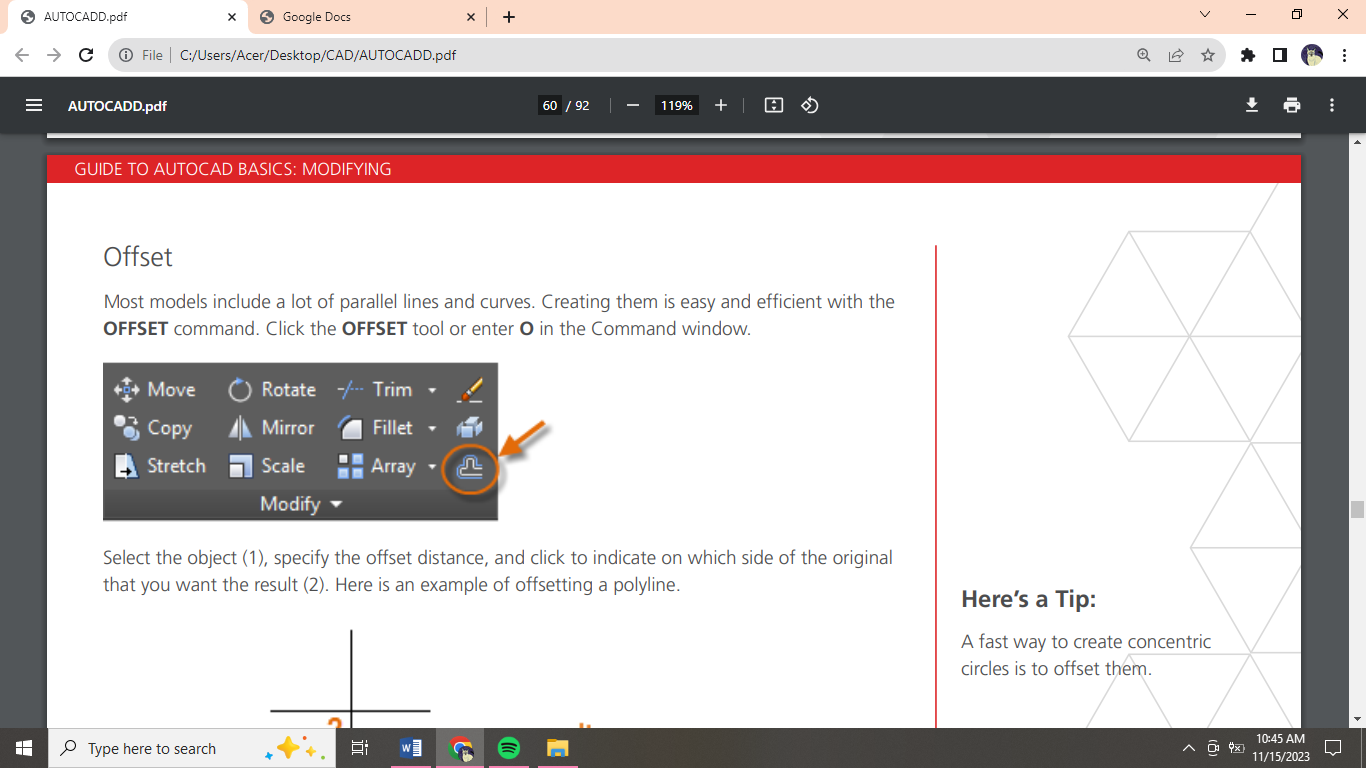Expand the Array dropdown arrow
The height and width of the screenshot is (768, 1366).
coord(432,466)
